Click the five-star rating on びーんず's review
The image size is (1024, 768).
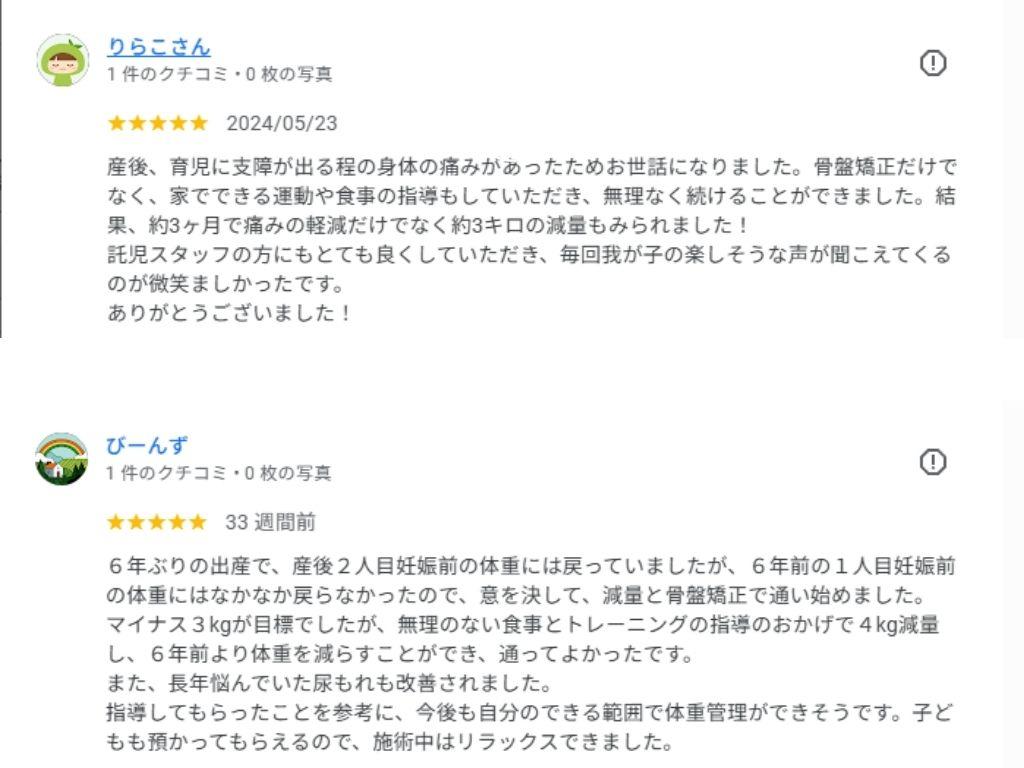click(x=157, y=522)
